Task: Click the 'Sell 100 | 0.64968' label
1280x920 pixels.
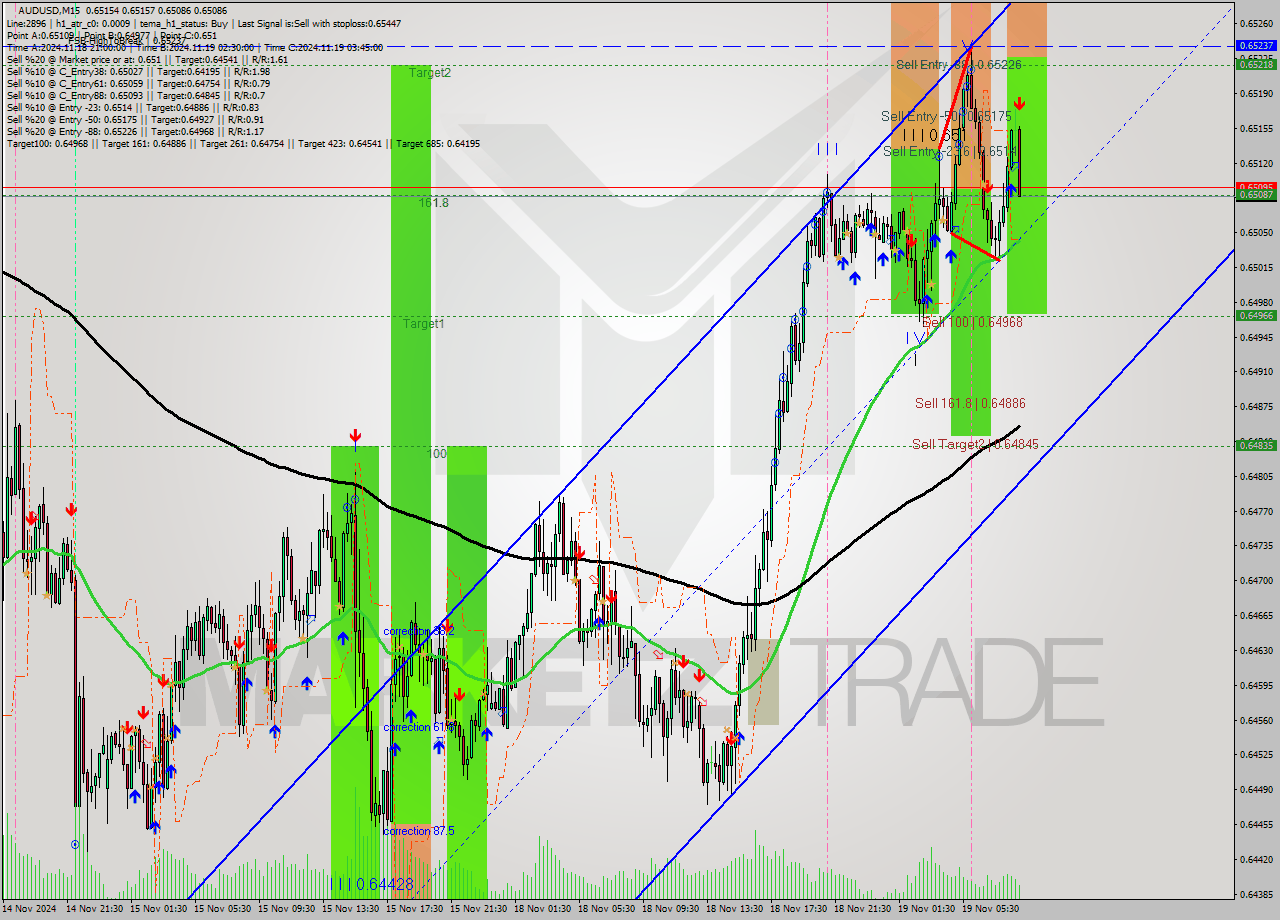Action: coord(972,323)
